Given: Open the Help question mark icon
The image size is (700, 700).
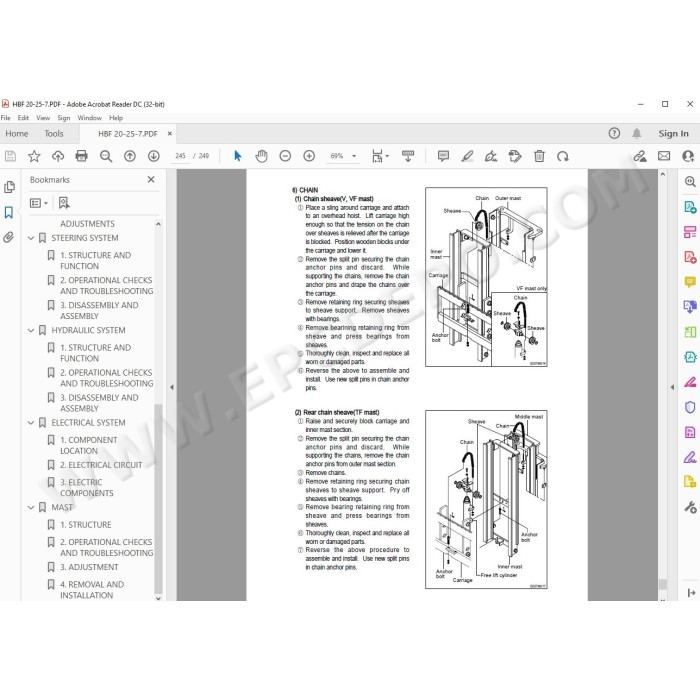Looking at the screenshot, I should [x=614, y=133].
